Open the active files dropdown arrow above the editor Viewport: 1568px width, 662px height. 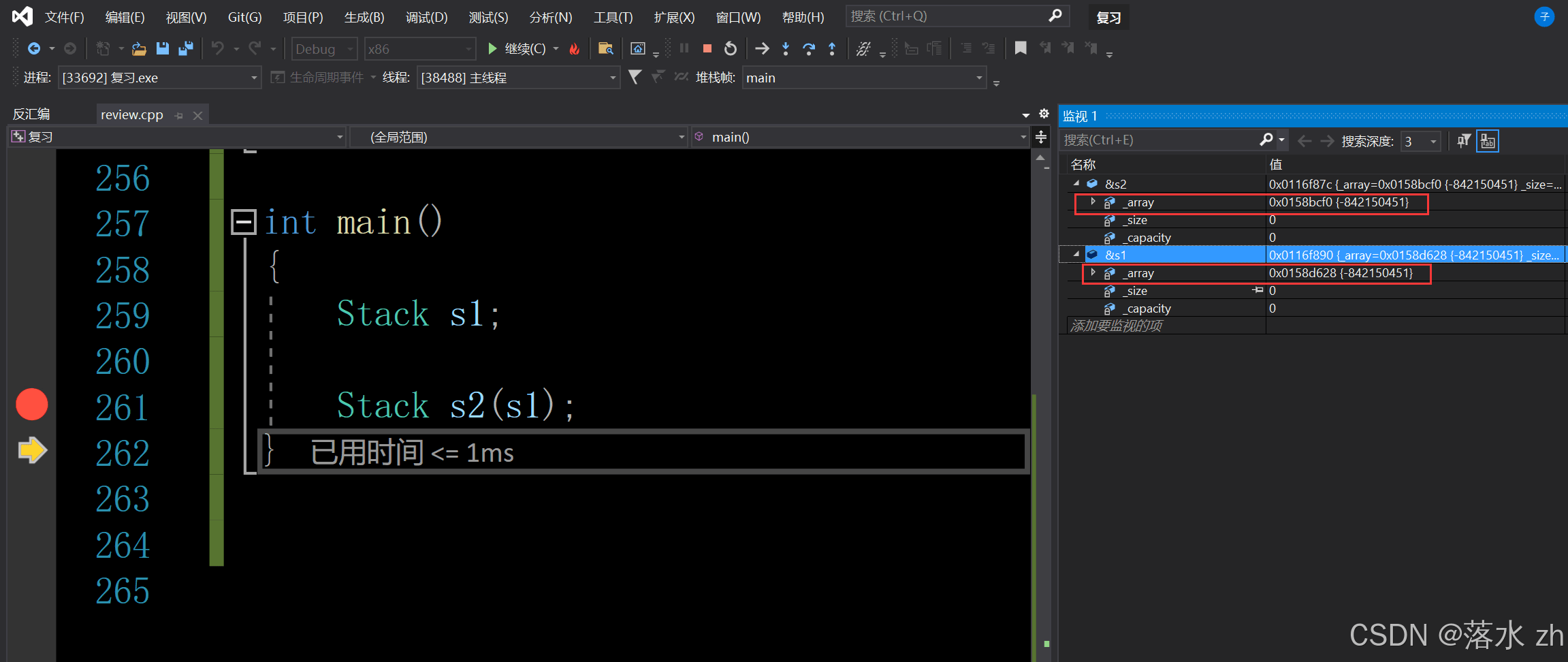click(1026, 115)
